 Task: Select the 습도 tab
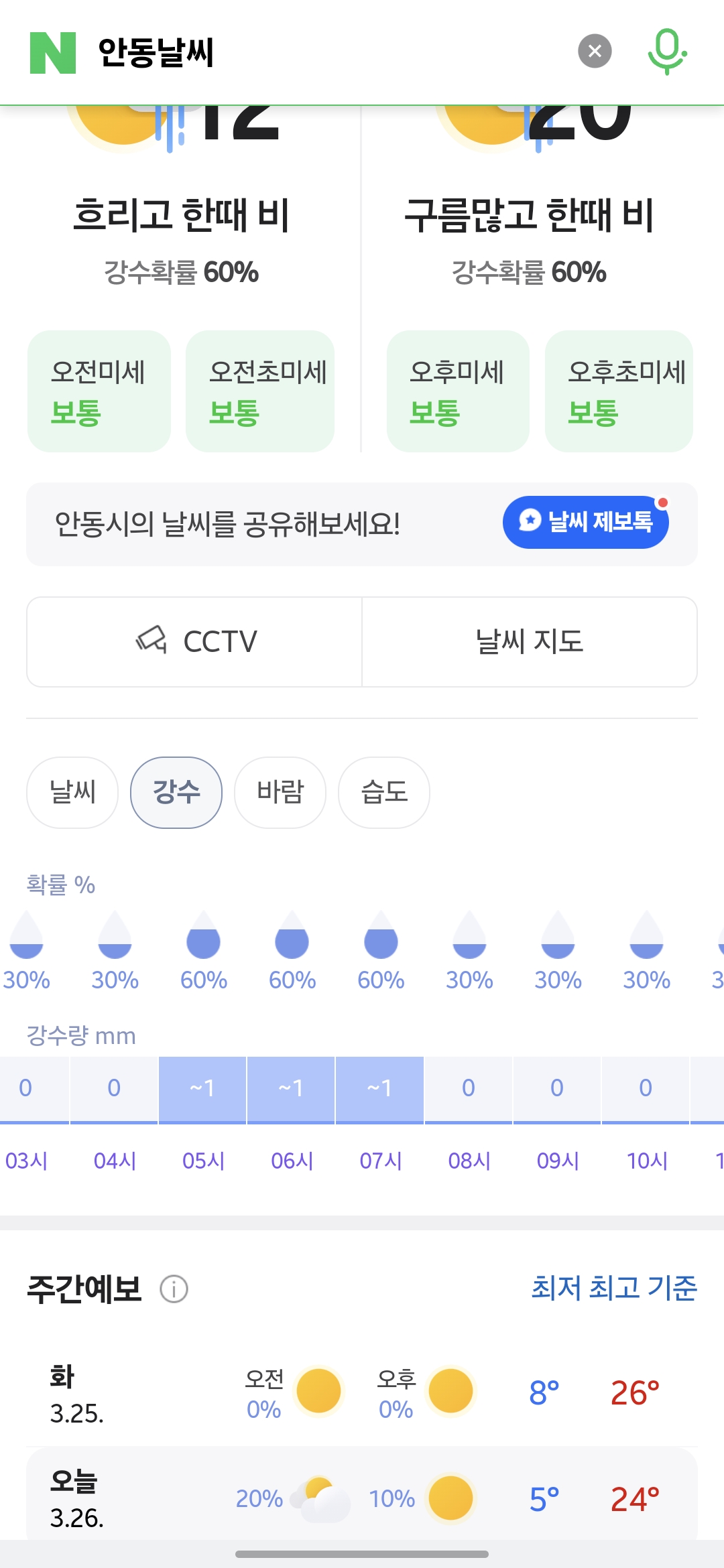coord(384,793)
